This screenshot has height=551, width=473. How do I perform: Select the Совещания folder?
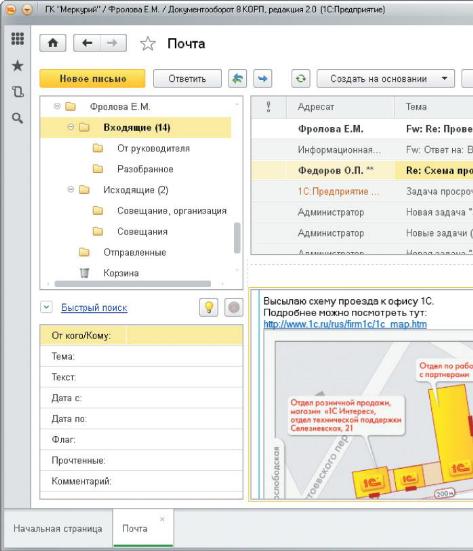[142, 232]
